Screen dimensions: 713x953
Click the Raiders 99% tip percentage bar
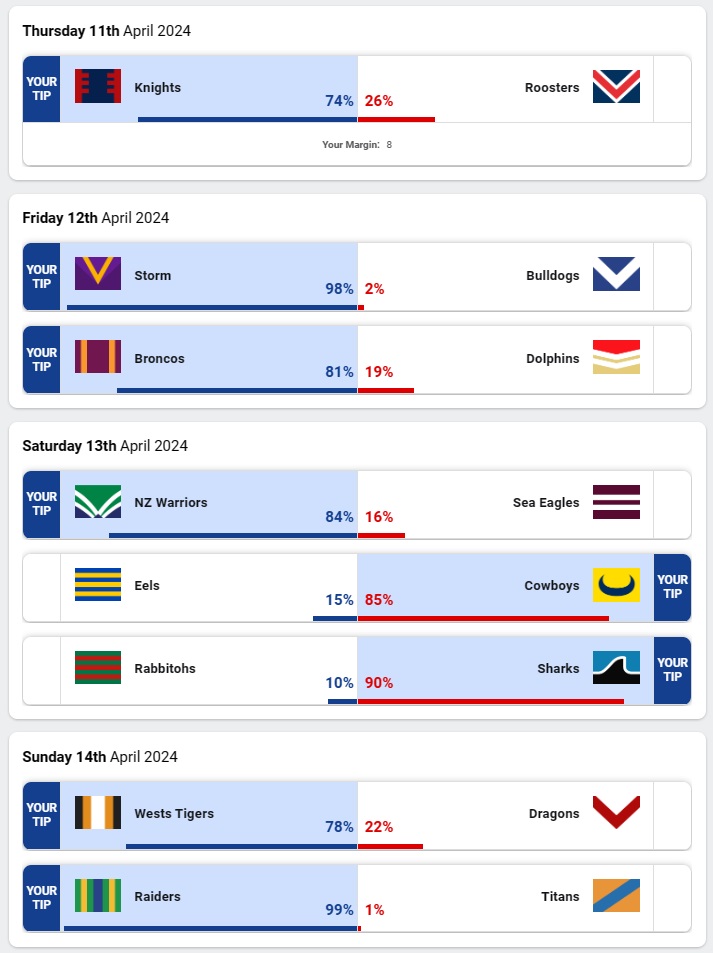[x=210, y=928]
